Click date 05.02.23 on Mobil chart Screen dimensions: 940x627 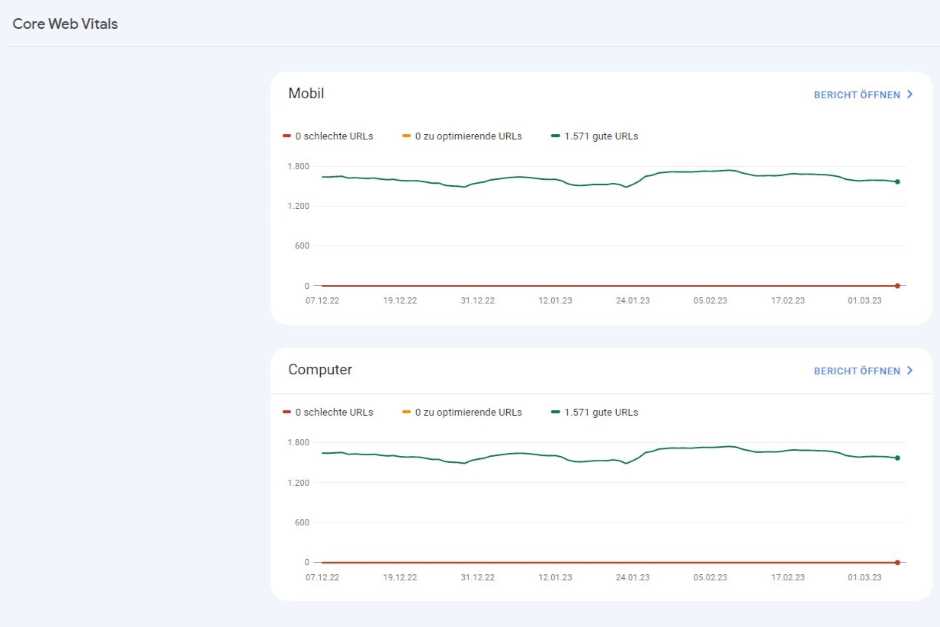tap(710, 300)
